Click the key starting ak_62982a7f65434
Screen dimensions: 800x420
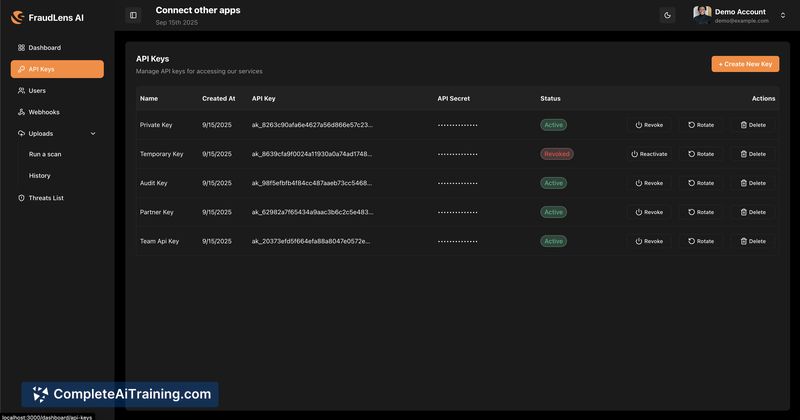[312, 212]
